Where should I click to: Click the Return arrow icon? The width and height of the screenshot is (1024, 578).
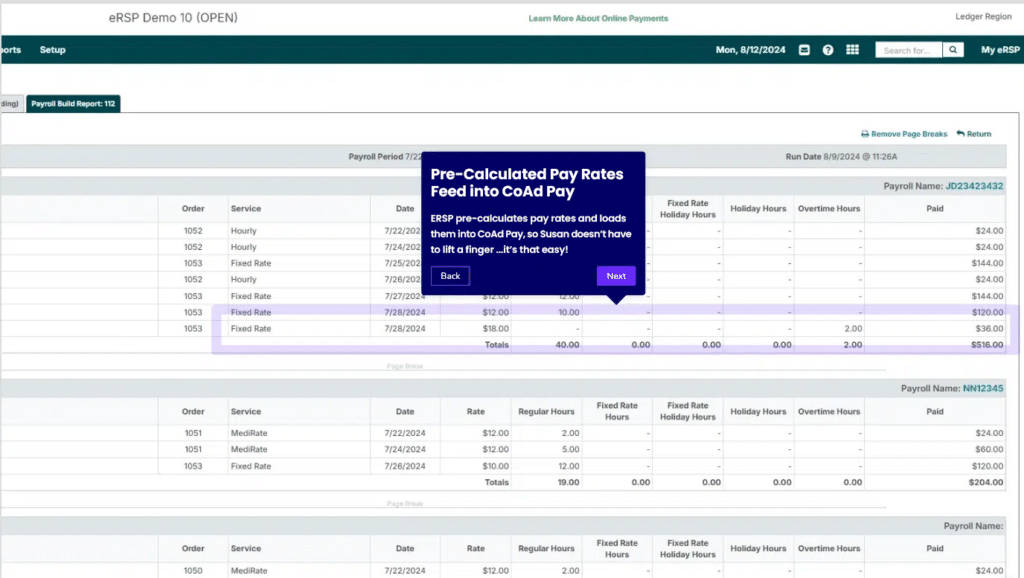(960, 133)
